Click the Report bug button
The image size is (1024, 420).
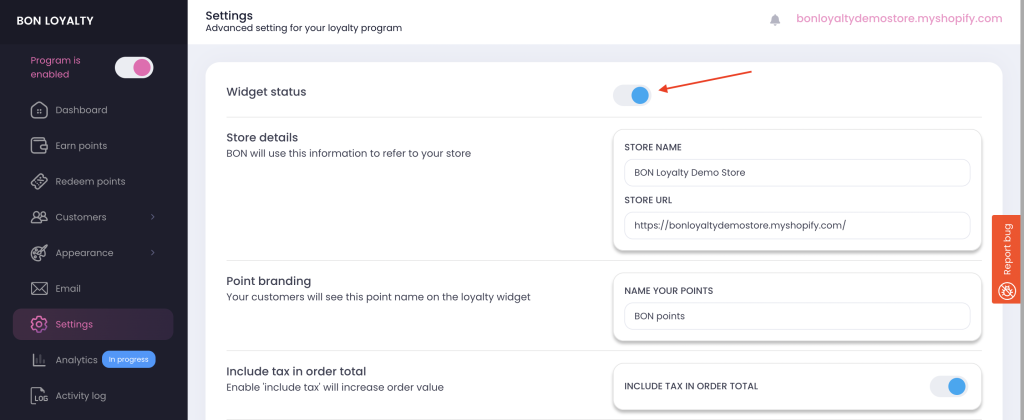point(1007,259)
